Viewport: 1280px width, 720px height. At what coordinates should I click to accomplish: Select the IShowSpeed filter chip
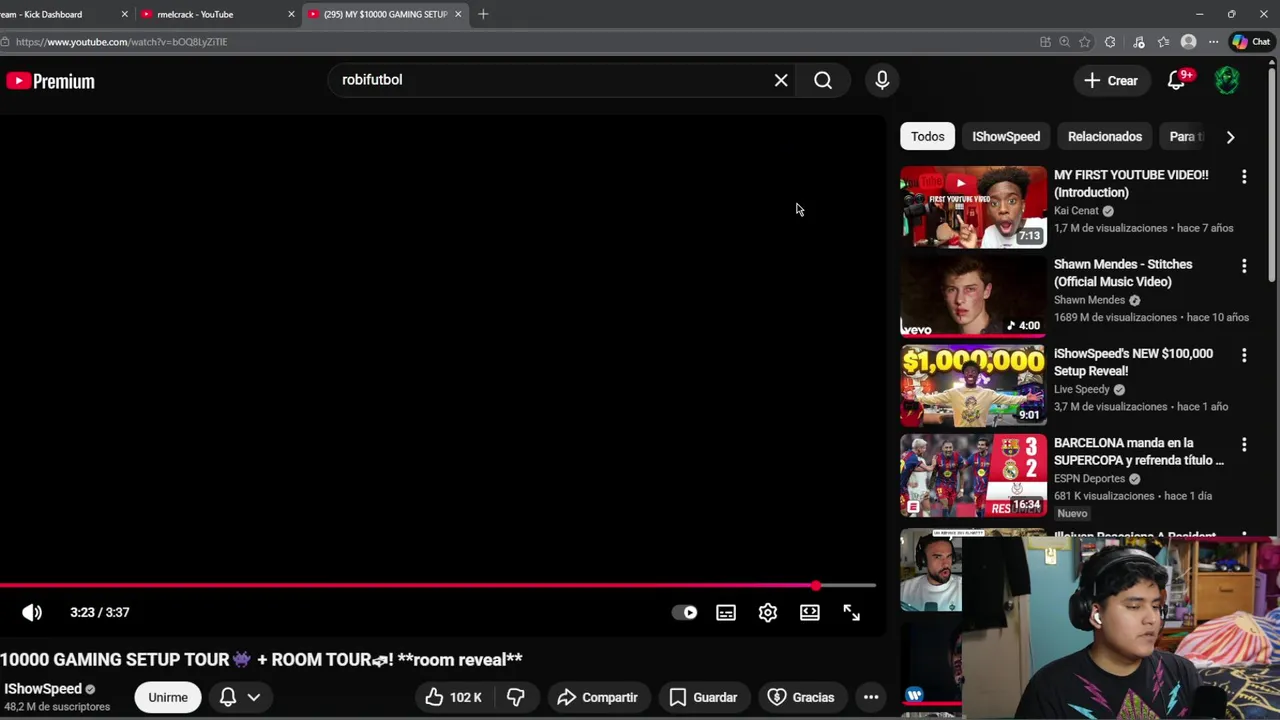pyautogui.click(x=1006, y=136)
